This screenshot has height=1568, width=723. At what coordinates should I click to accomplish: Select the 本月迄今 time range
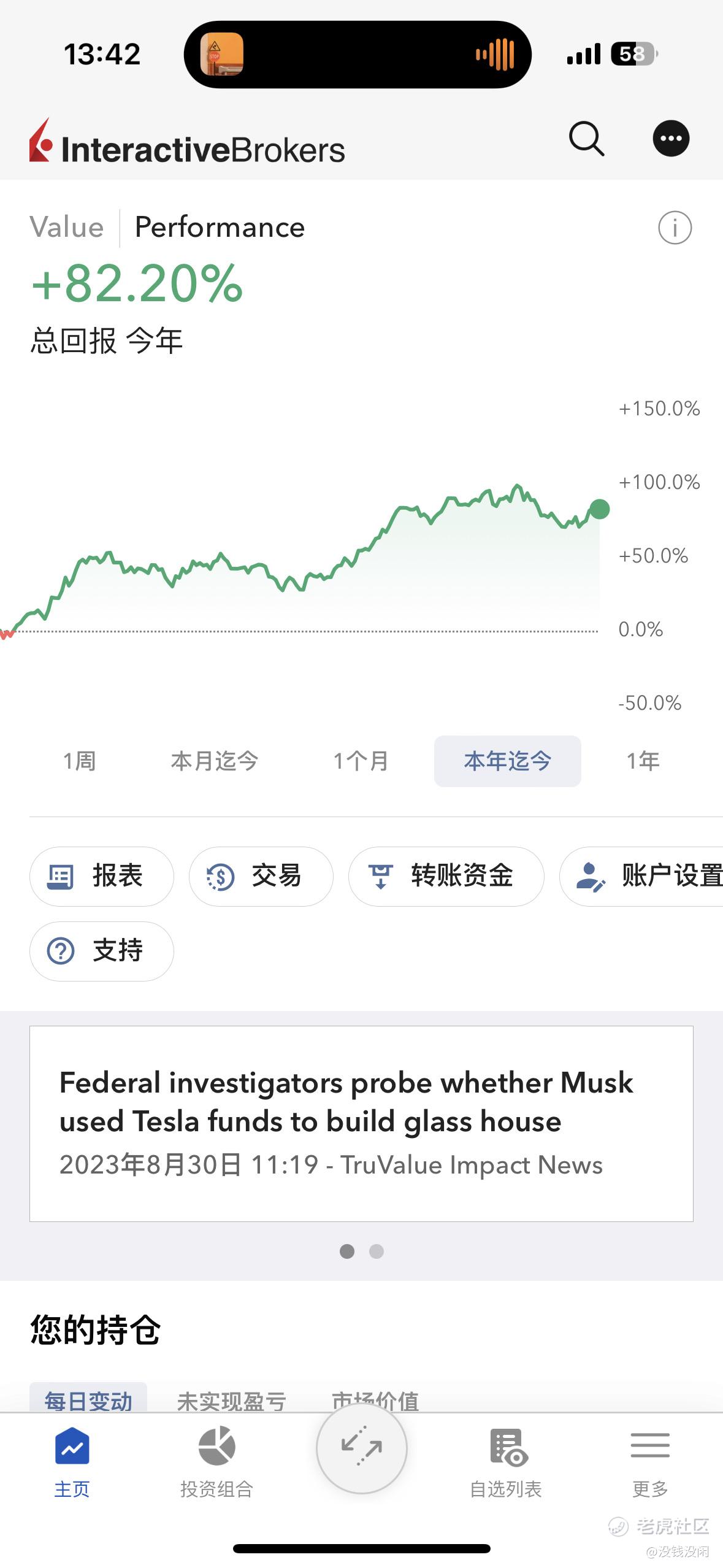[x=215, y=761]
